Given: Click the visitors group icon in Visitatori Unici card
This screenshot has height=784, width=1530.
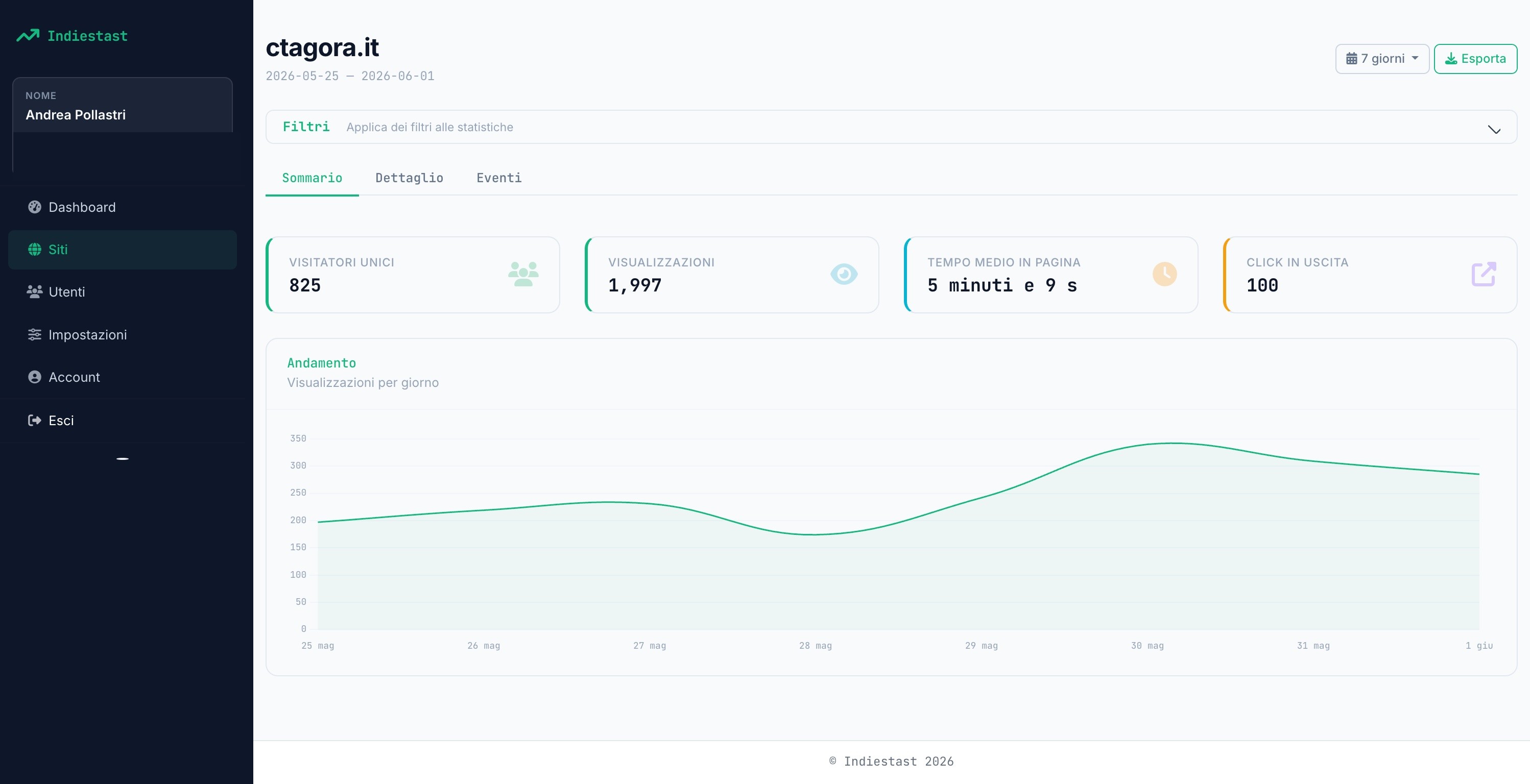Looking at the screenshot, I should (523, 274).
